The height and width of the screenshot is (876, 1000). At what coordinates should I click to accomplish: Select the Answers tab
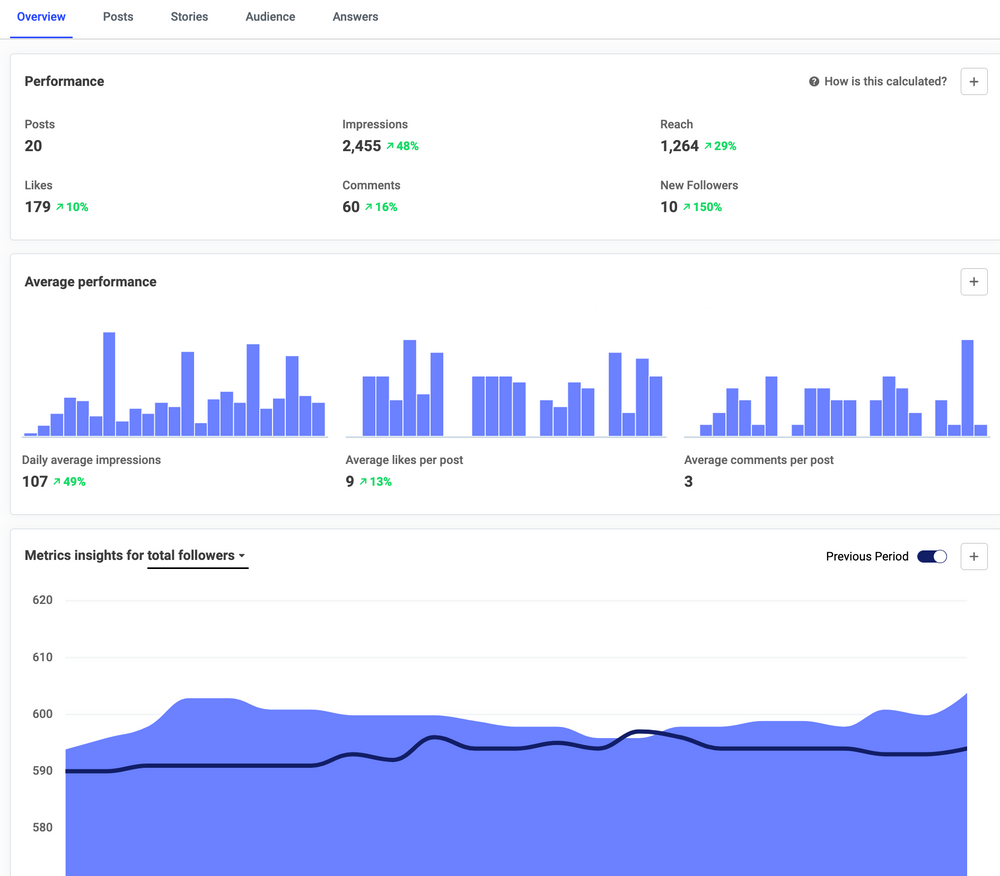355,16
